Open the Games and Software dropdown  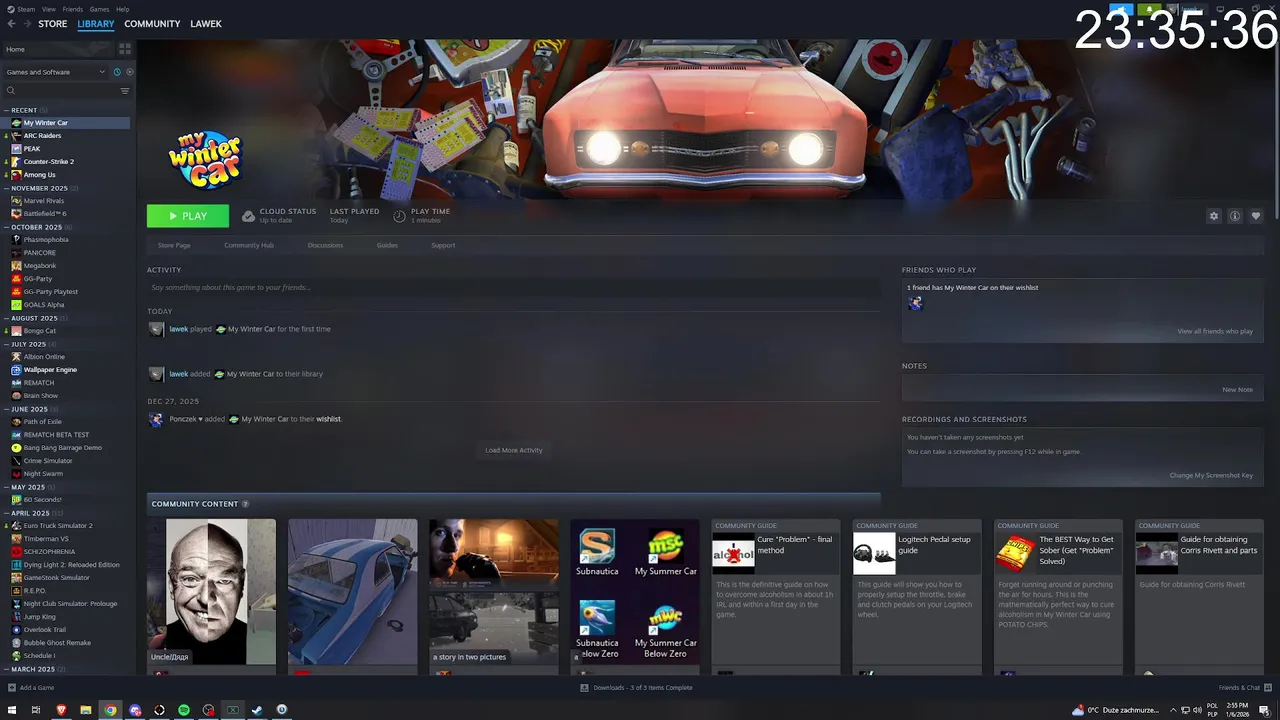coord(55,72)
